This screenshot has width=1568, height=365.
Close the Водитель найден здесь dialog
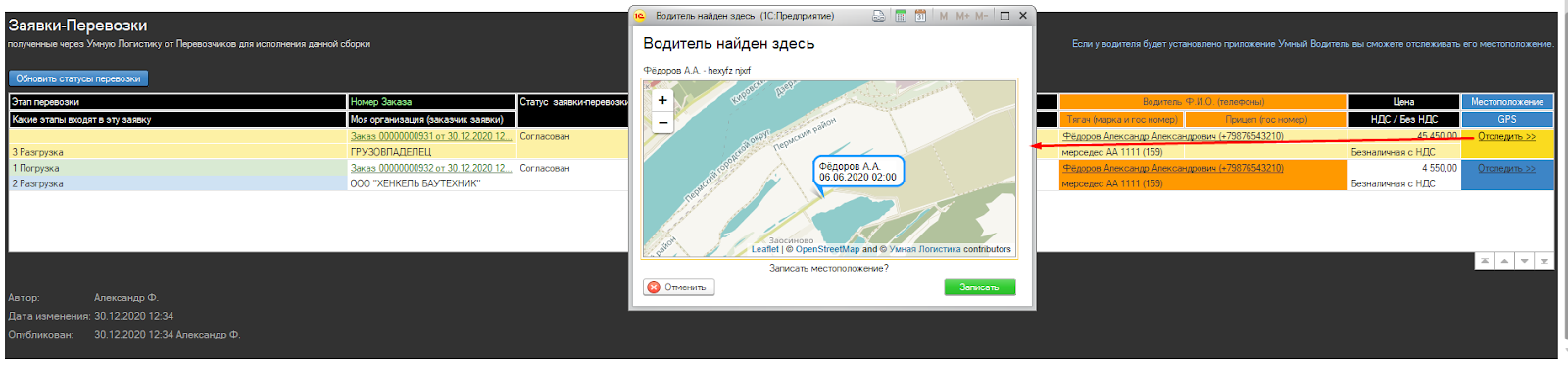(x=1023, y=16)
